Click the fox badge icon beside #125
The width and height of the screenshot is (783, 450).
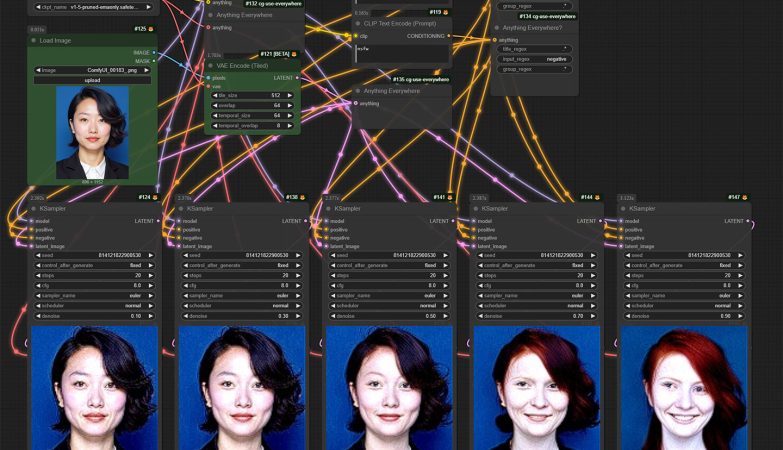[x=153, y=29]
